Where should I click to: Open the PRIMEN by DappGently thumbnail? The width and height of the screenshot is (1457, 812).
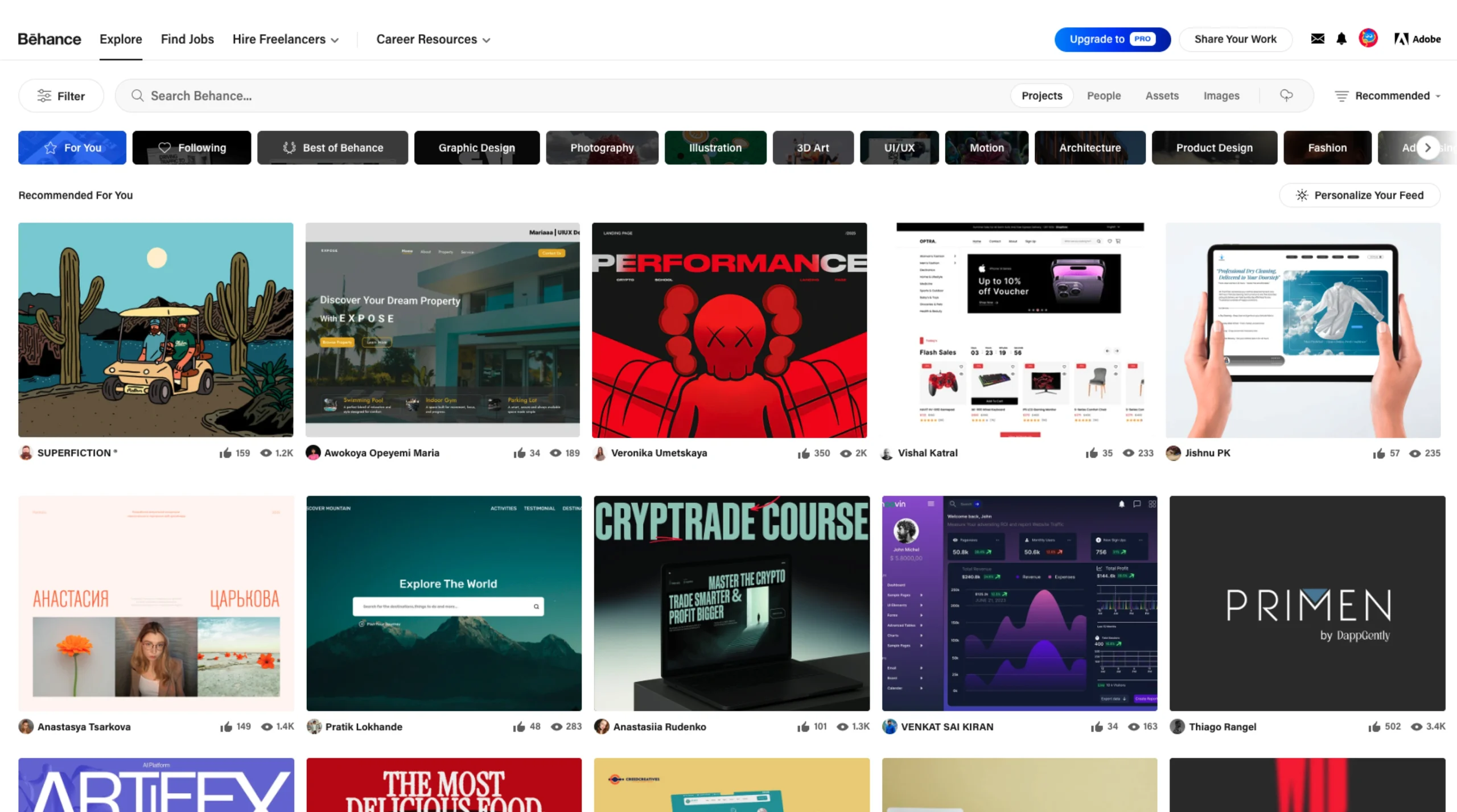[x=1307, y=603]
